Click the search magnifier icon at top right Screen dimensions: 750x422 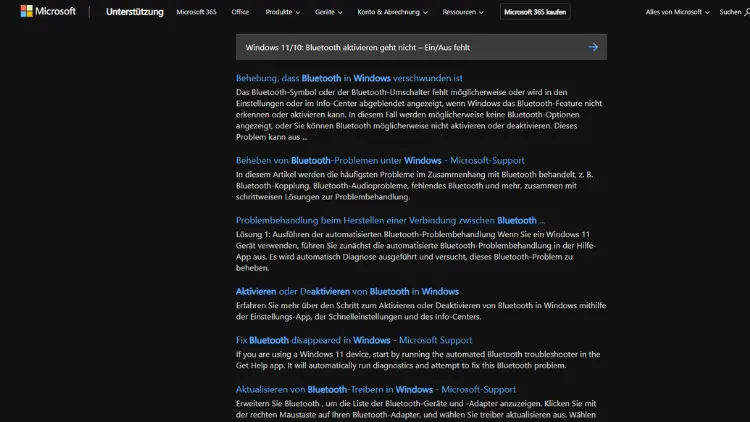(746, 12)
